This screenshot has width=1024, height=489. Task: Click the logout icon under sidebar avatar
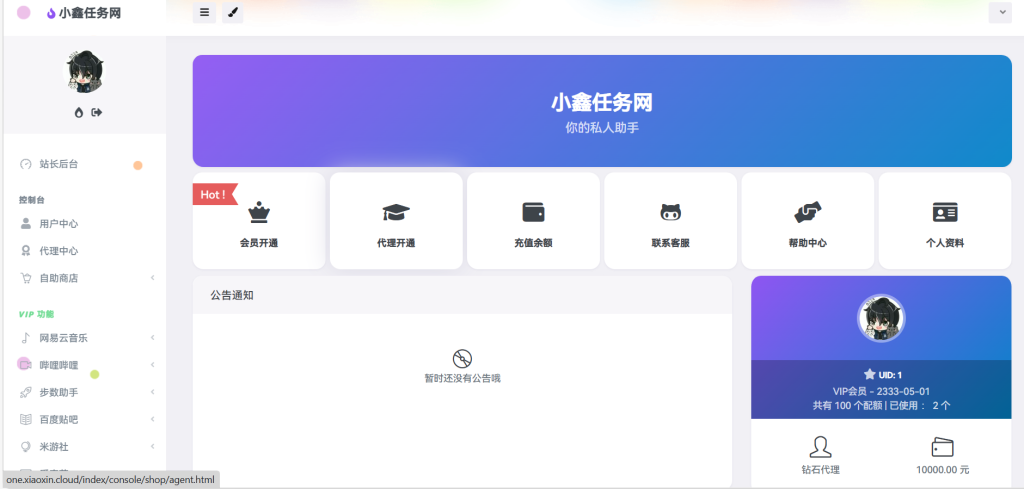pos(97,112)
